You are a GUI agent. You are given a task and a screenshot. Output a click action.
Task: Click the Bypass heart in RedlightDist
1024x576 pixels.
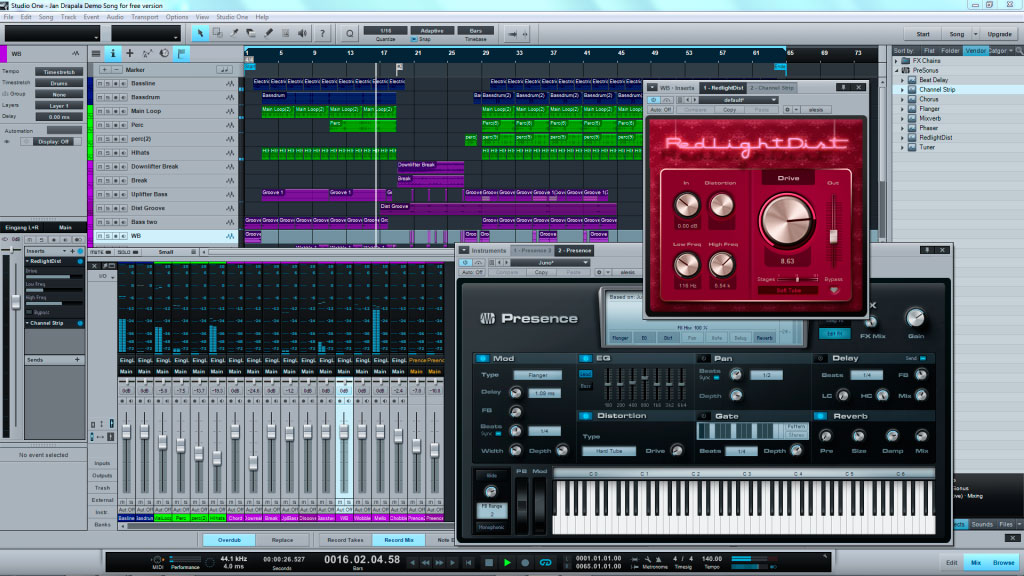tap(834, 289)
